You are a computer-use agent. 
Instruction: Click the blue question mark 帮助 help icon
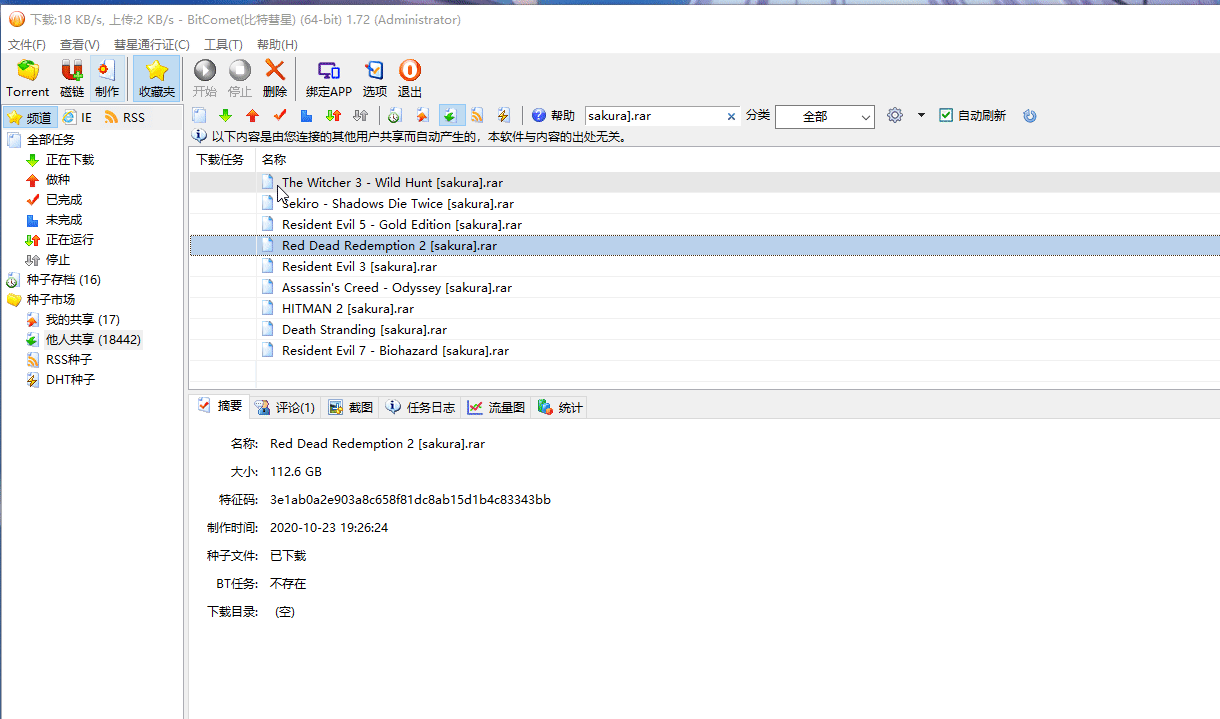[x=539, y=116]
